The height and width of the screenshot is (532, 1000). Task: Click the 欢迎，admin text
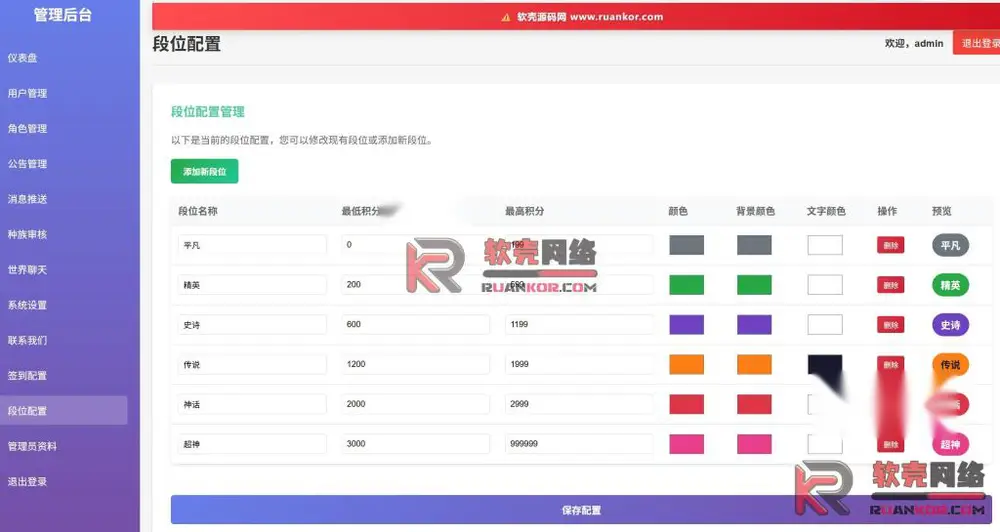[913, 43]
